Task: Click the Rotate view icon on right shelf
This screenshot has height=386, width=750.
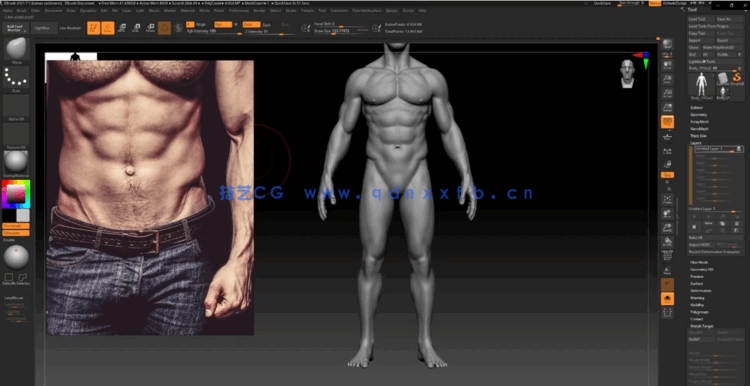Action: (667, 242)
